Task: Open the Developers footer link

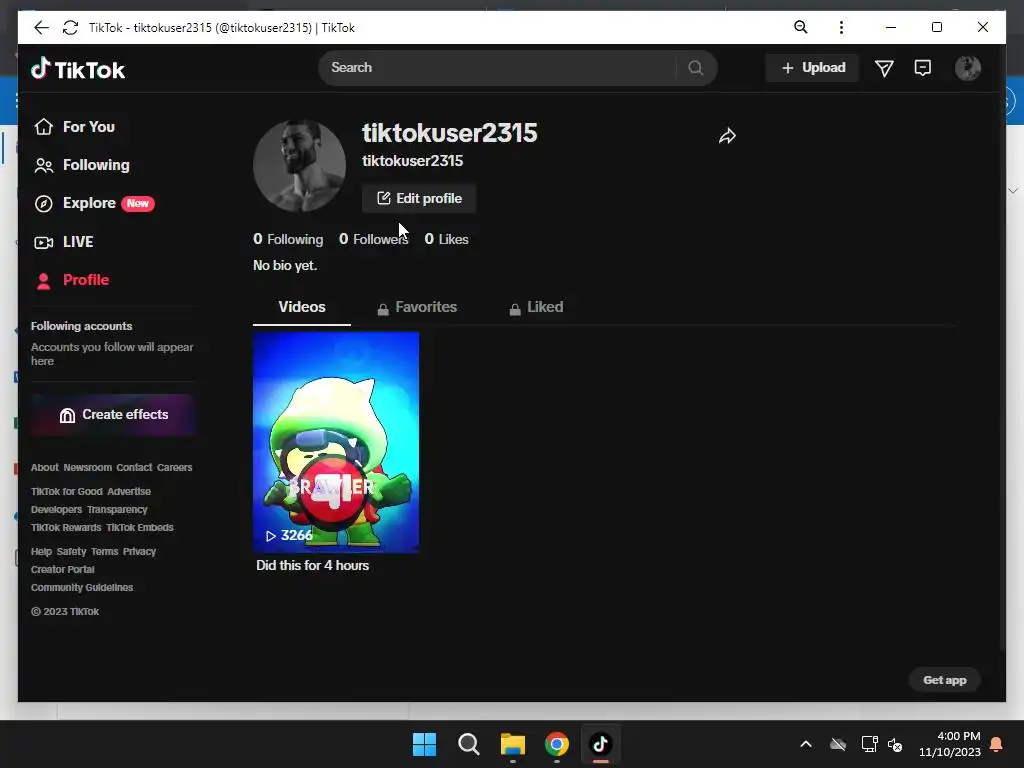Action: (x=56, y=509)
